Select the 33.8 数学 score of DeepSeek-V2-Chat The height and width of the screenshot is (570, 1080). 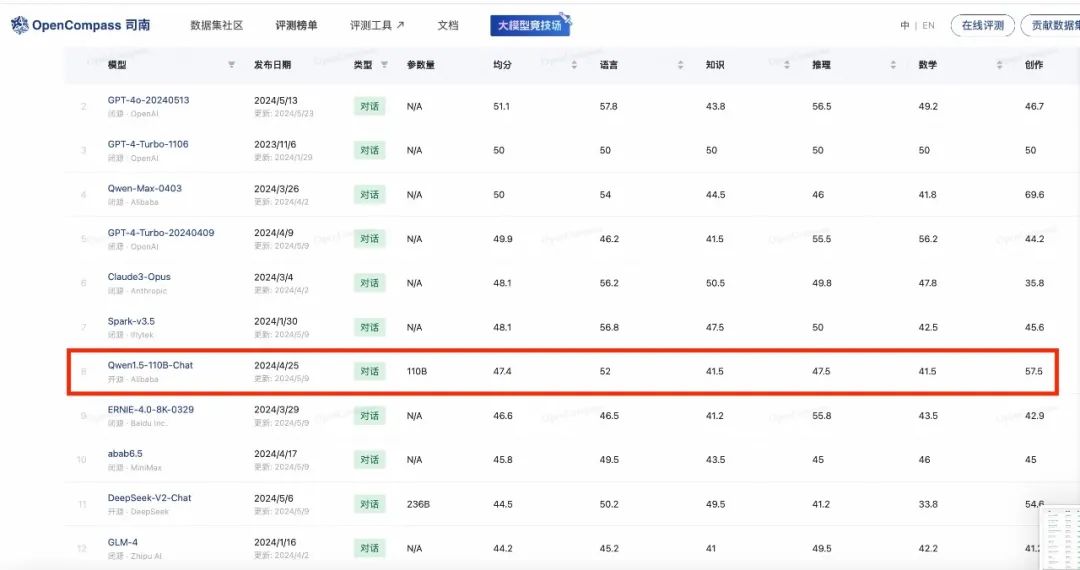point(928,505)
